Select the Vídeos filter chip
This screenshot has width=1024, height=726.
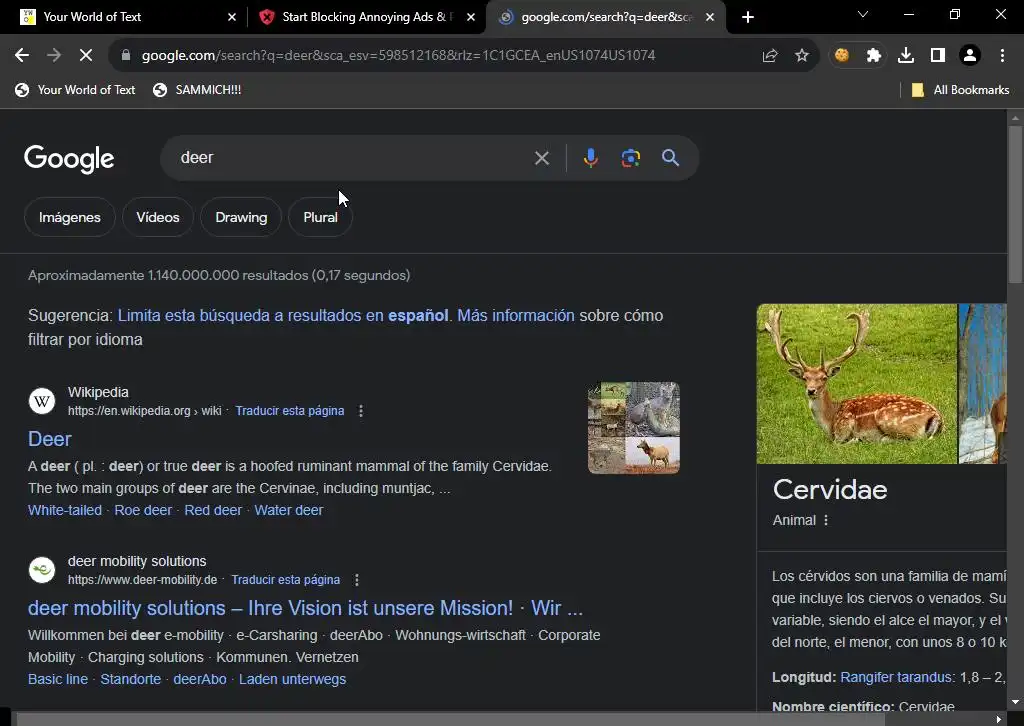coord(158,217)
